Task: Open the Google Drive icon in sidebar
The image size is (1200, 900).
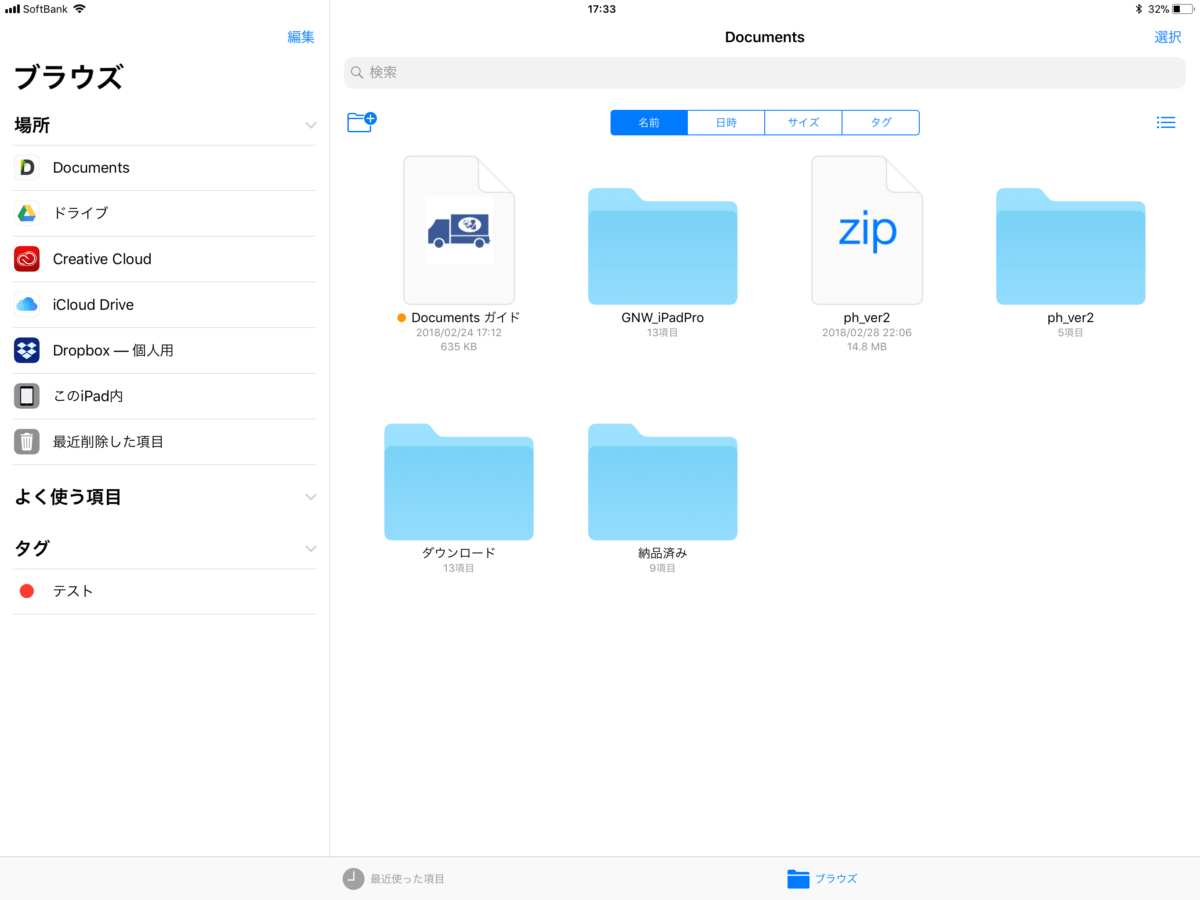Action: (27, 213)
